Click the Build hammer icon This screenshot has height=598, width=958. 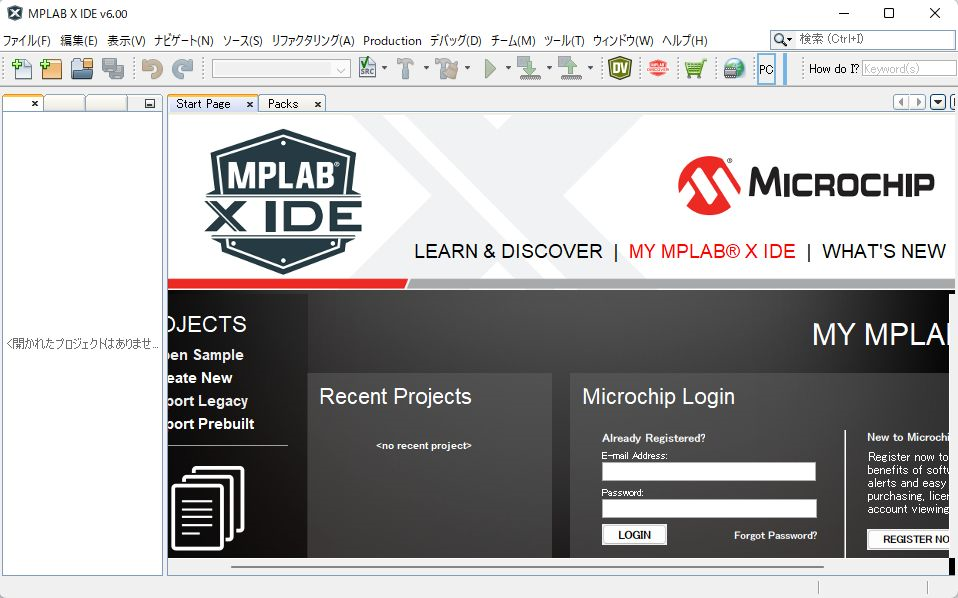tap(405, 68)
